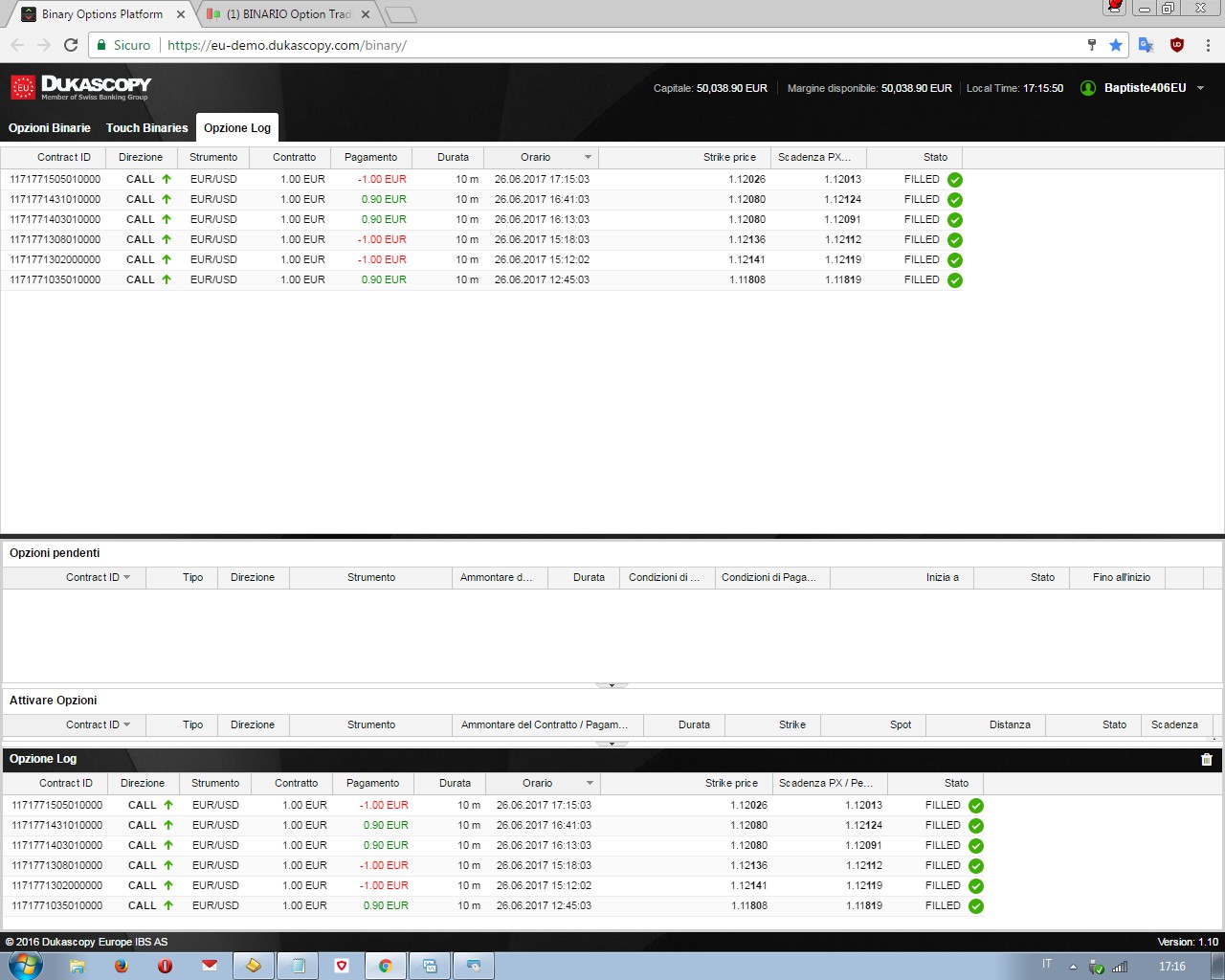Click Orario sort arrow in bottom Opzione Log panel
Image resolution: width=1225 pixels, height=980 pixels.
590,783
